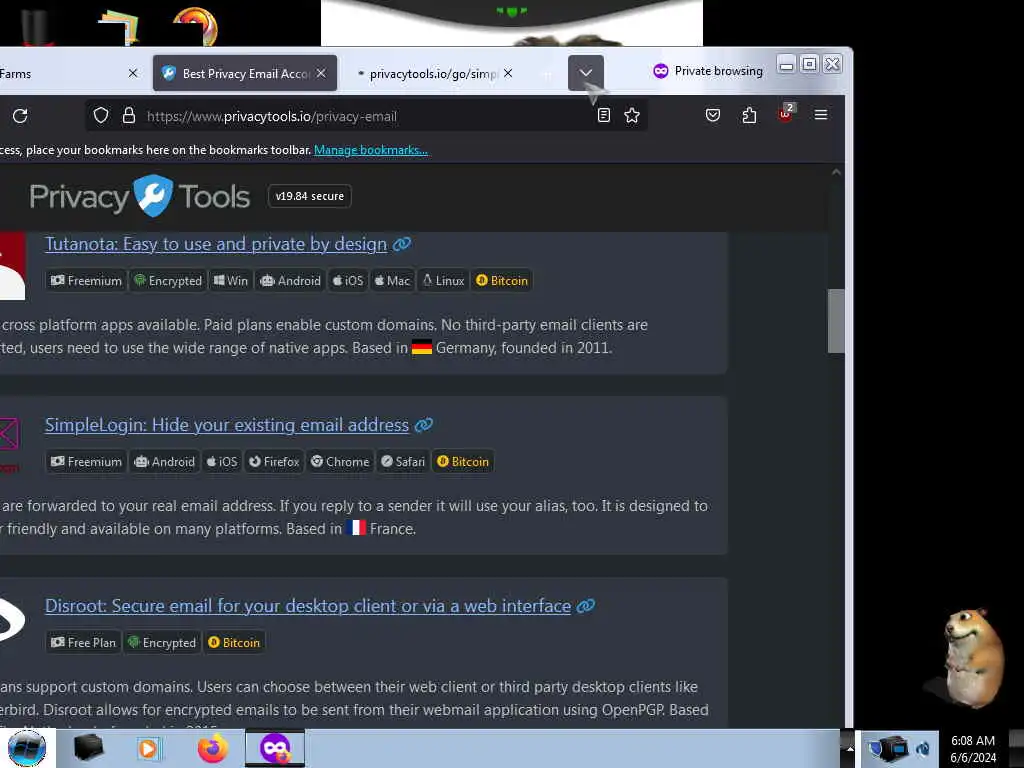
Task: Click the Mac platform tag
Action: click(x=392, y=281)
